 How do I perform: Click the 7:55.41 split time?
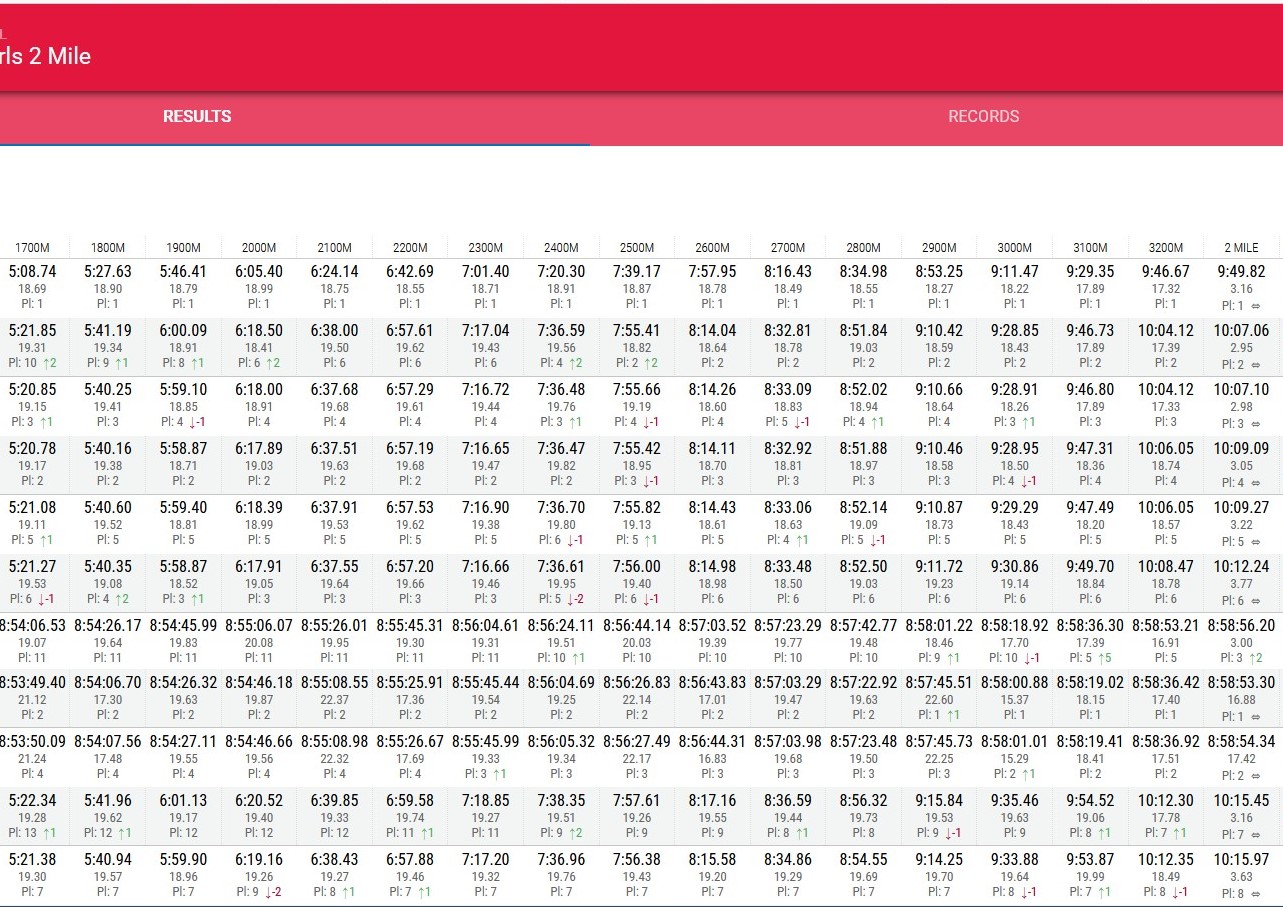point(637,330)
